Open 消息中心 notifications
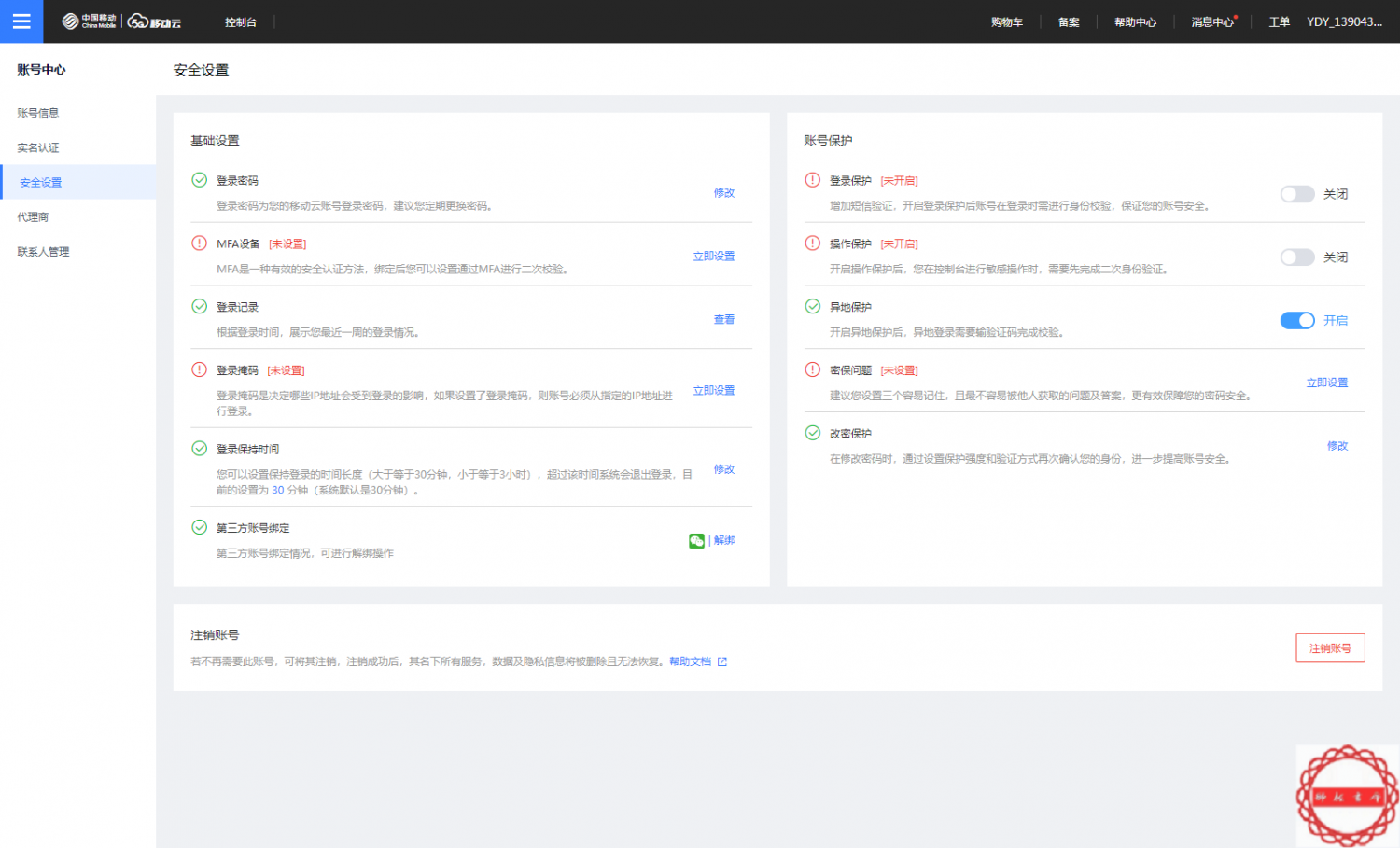This screenshot has height=848, width=1400. click(1212, 22)
